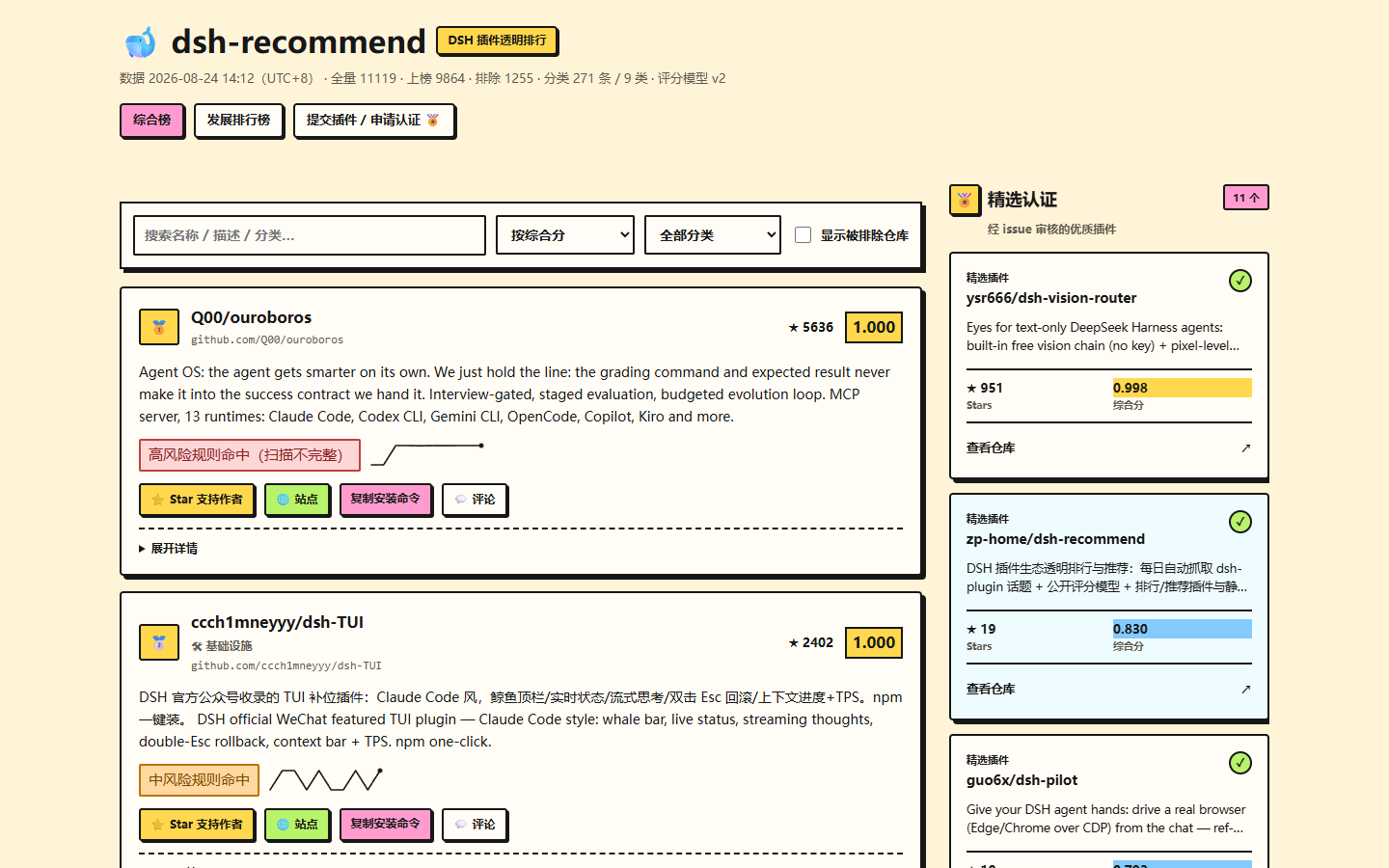Click 复制安装命令 for ccch1mneyyy/dsh-TUI
Screen dimensions: 1389x868
pyautogui.click(x=386, y=825)
